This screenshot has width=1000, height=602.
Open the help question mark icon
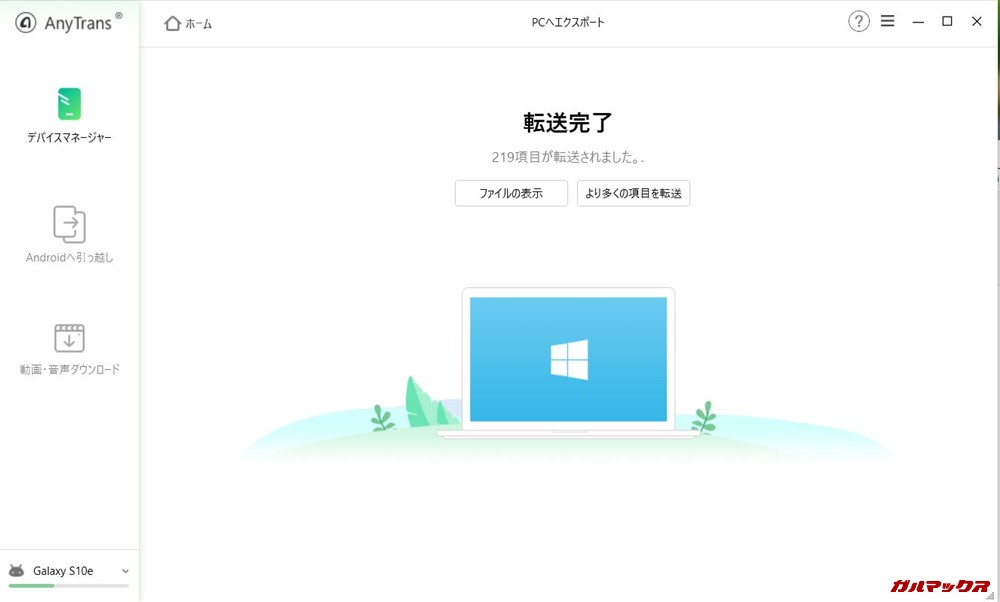(858, 20)
